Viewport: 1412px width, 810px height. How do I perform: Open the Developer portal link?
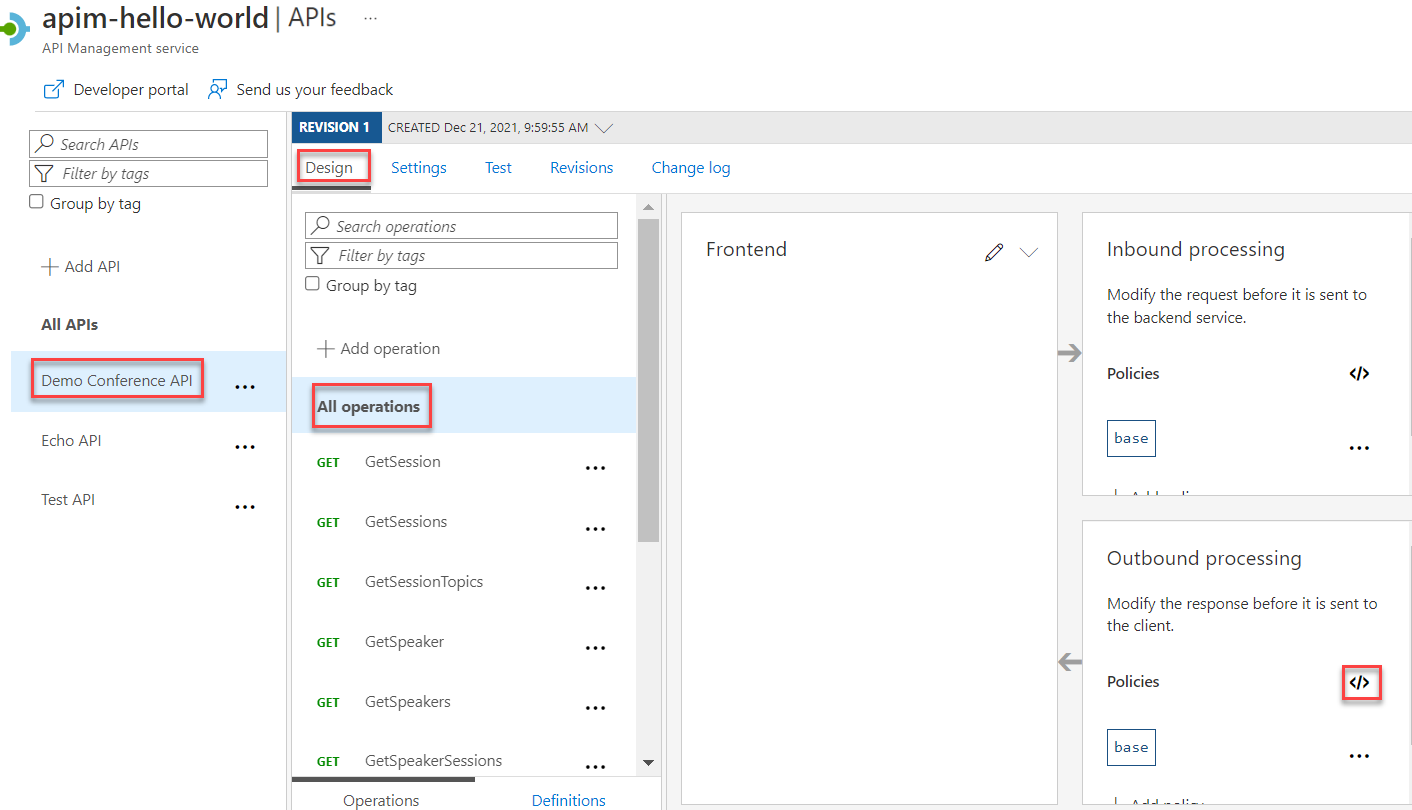coord(131,90)
